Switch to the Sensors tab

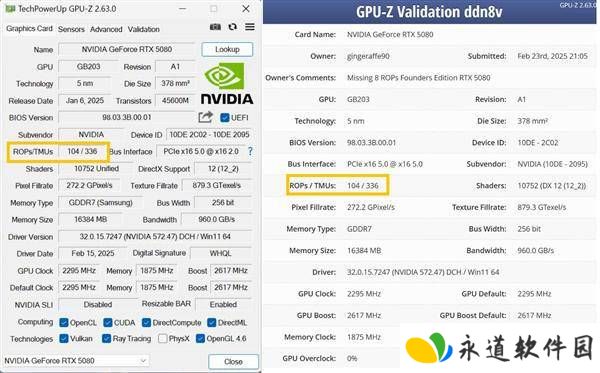click(71, 29)
